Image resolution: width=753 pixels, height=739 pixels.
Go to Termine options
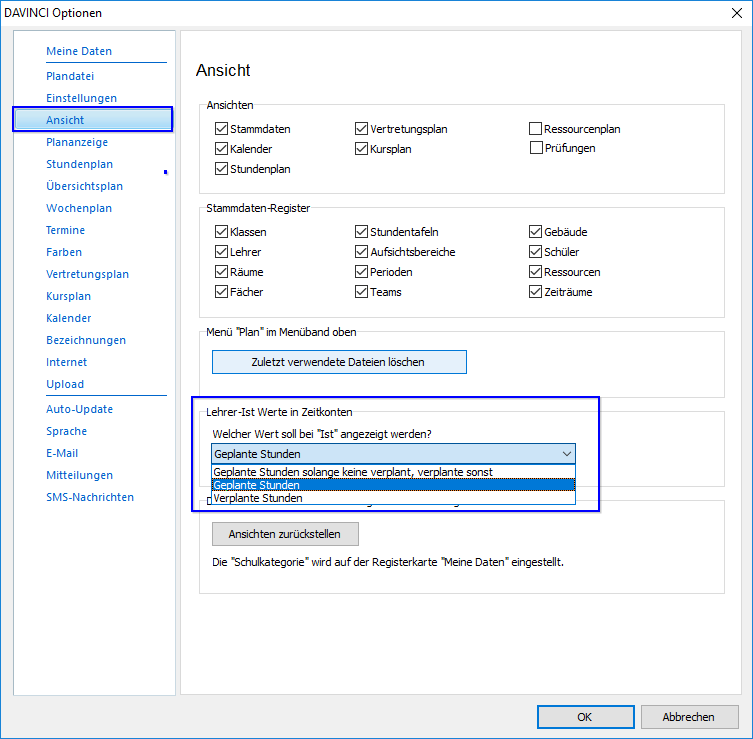65,230
